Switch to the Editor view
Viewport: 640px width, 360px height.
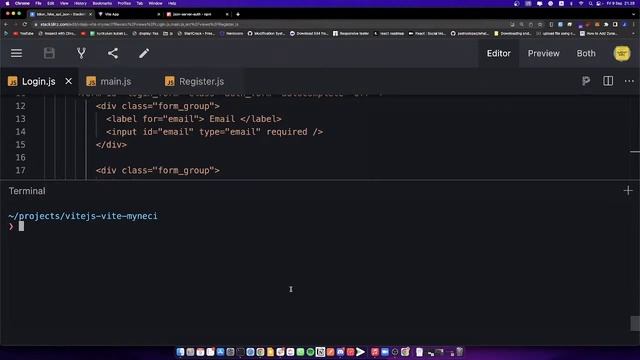[498, 53]
